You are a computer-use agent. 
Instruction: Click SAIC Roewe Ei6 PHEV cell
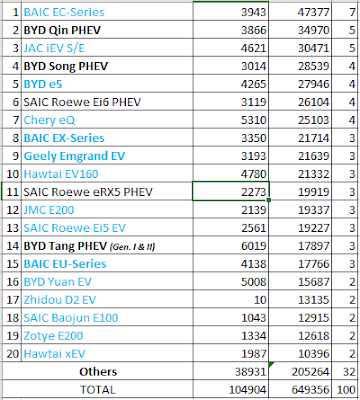[x=107, y=102]
